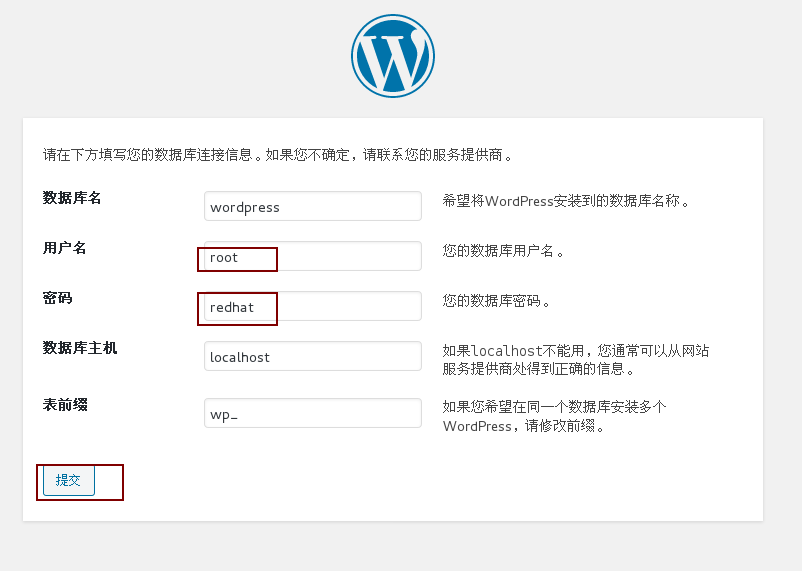Click the localhost hint text beside database host

575,360
